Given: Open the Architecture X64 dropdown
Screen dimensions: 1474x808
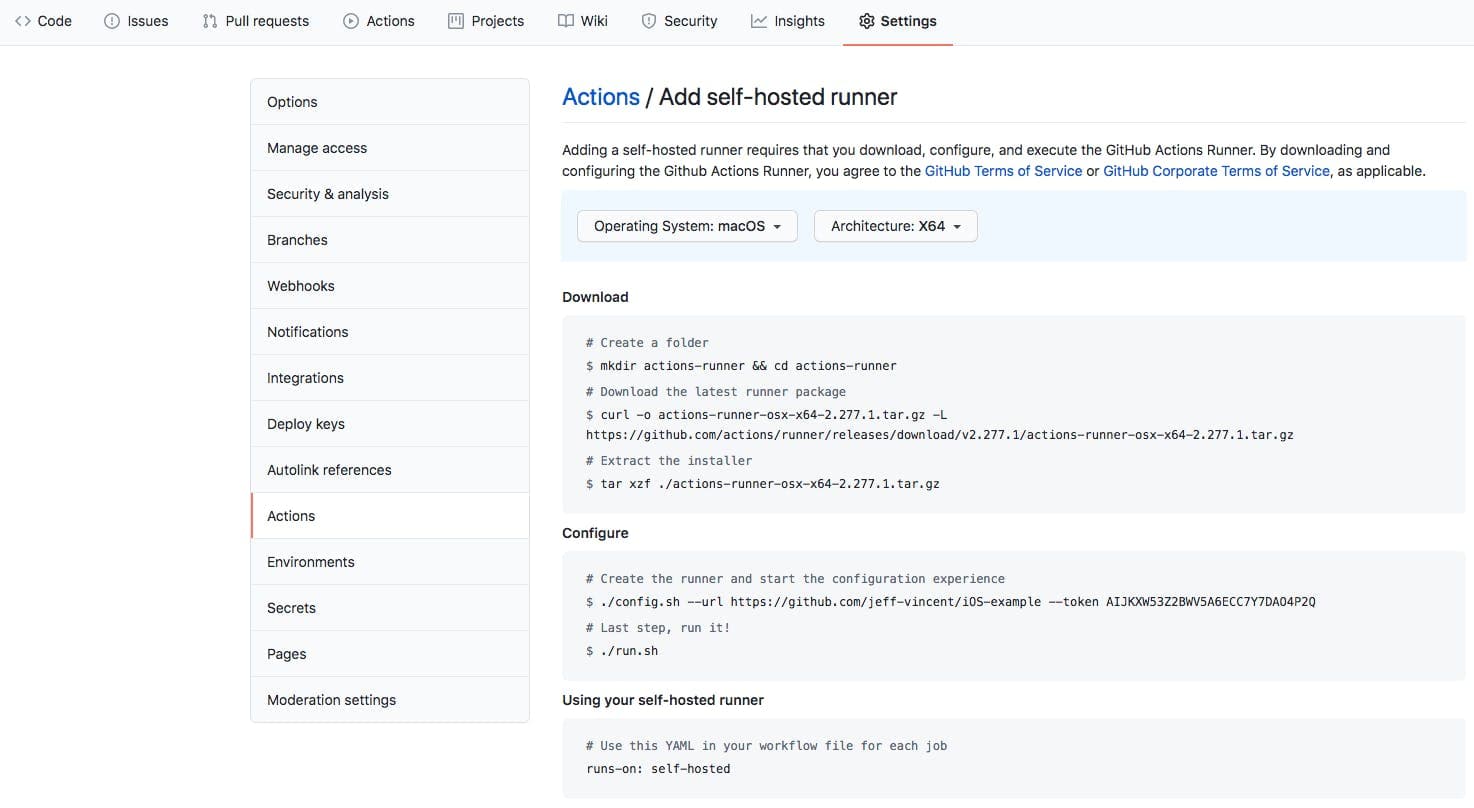Looking at the screenshot, I should [x=894, y=226].
